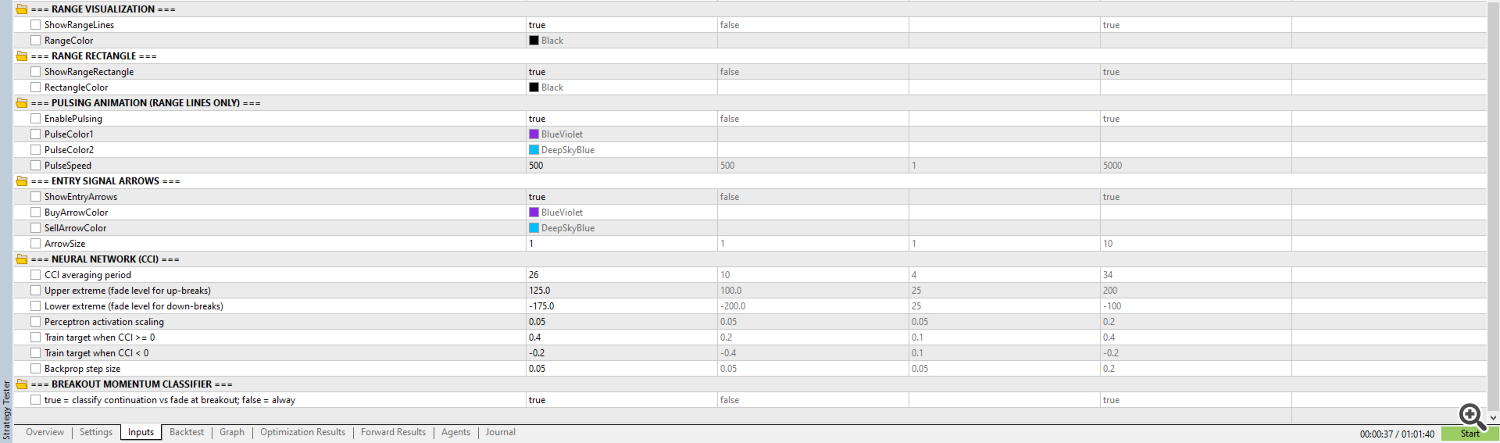The height and width of the screenshot is (443, 1500).
Task: Click the elapsed time 00:00:37 / 01:01:40
Action: [x=1397, y=434]
